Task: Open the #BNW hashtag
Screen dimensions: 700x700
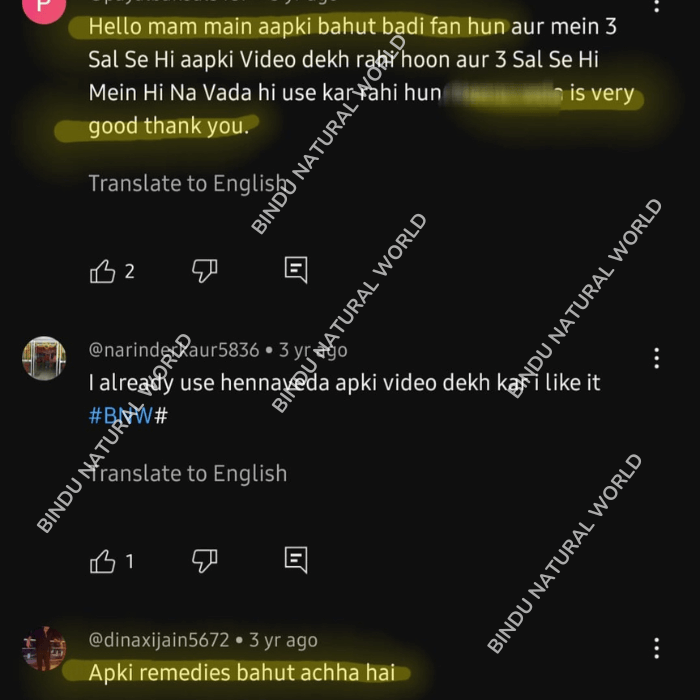Action: pyautogui.click(x=121, y=416)
